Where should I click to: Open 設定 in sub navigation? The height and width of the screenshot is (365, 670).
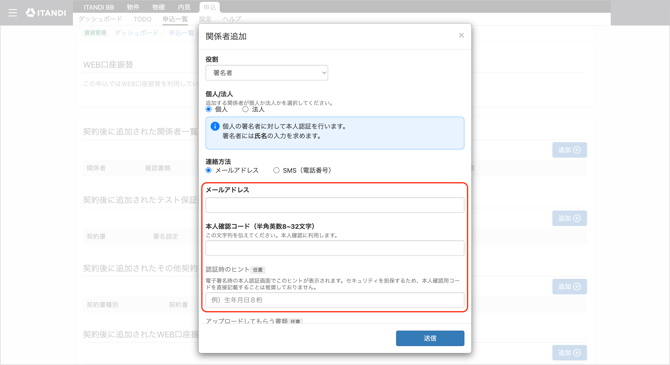205,19
